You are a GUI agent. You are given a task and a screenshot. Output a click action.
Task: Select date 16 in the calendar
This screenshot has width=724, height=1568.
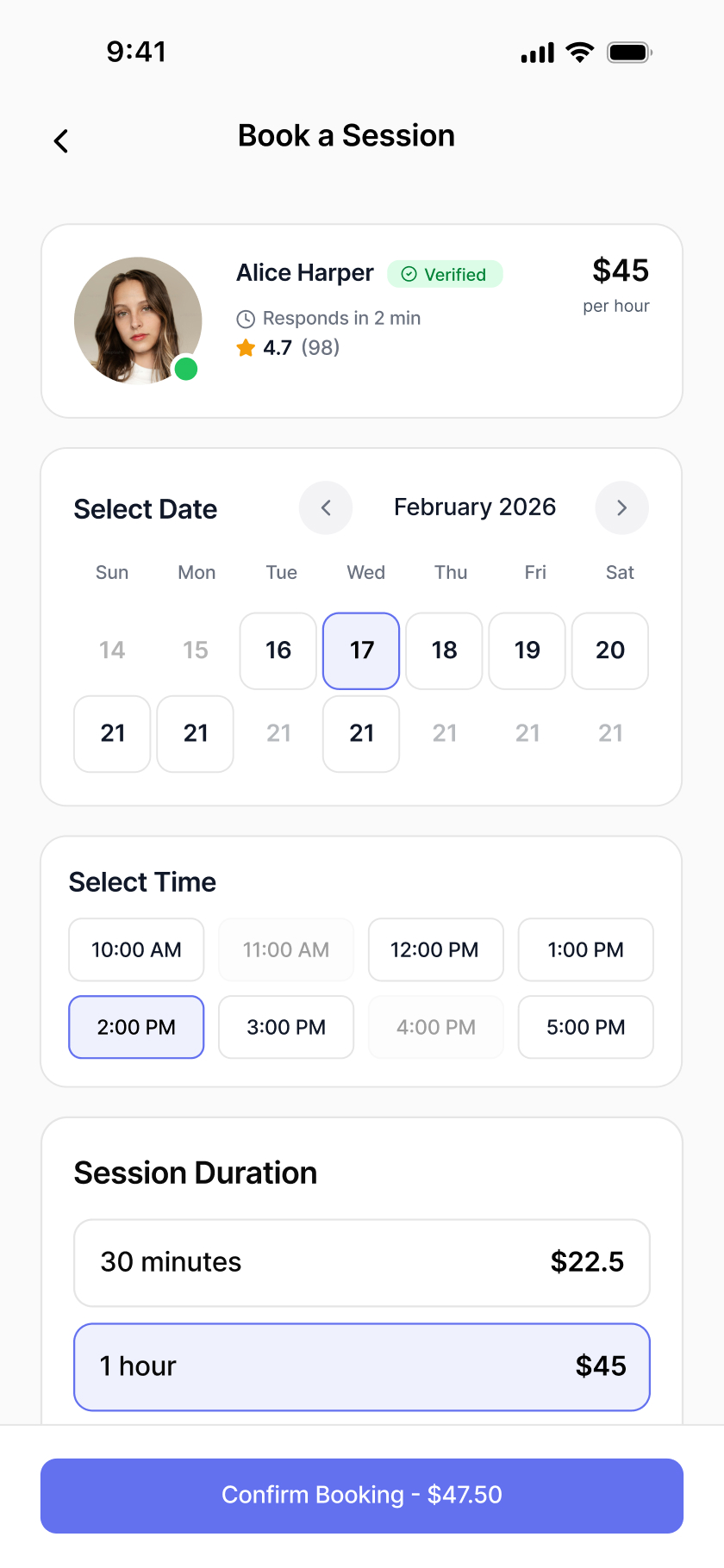[278, 650]
